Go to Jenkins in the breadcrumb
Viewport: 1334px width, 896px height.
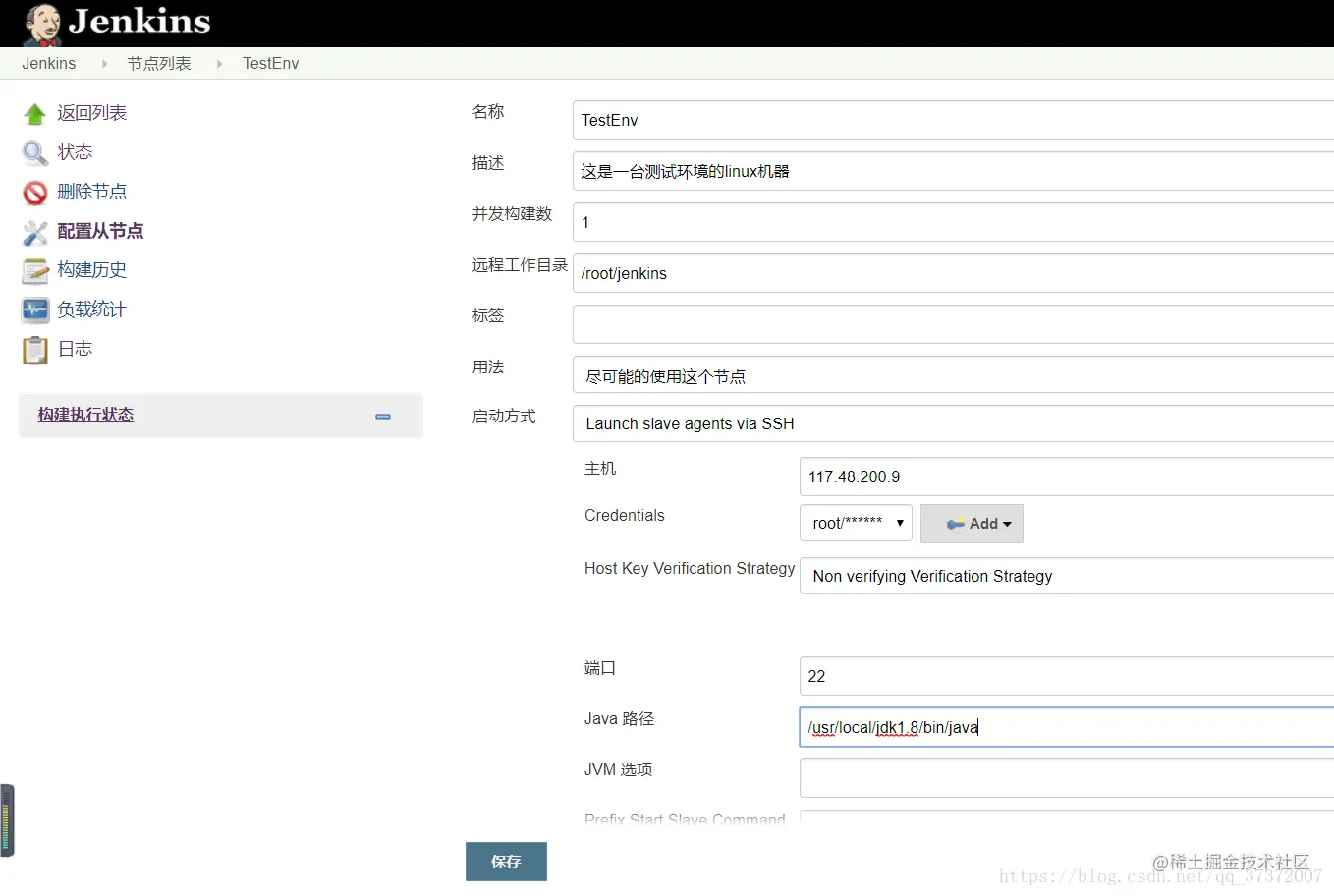click(x=49, y=64)
